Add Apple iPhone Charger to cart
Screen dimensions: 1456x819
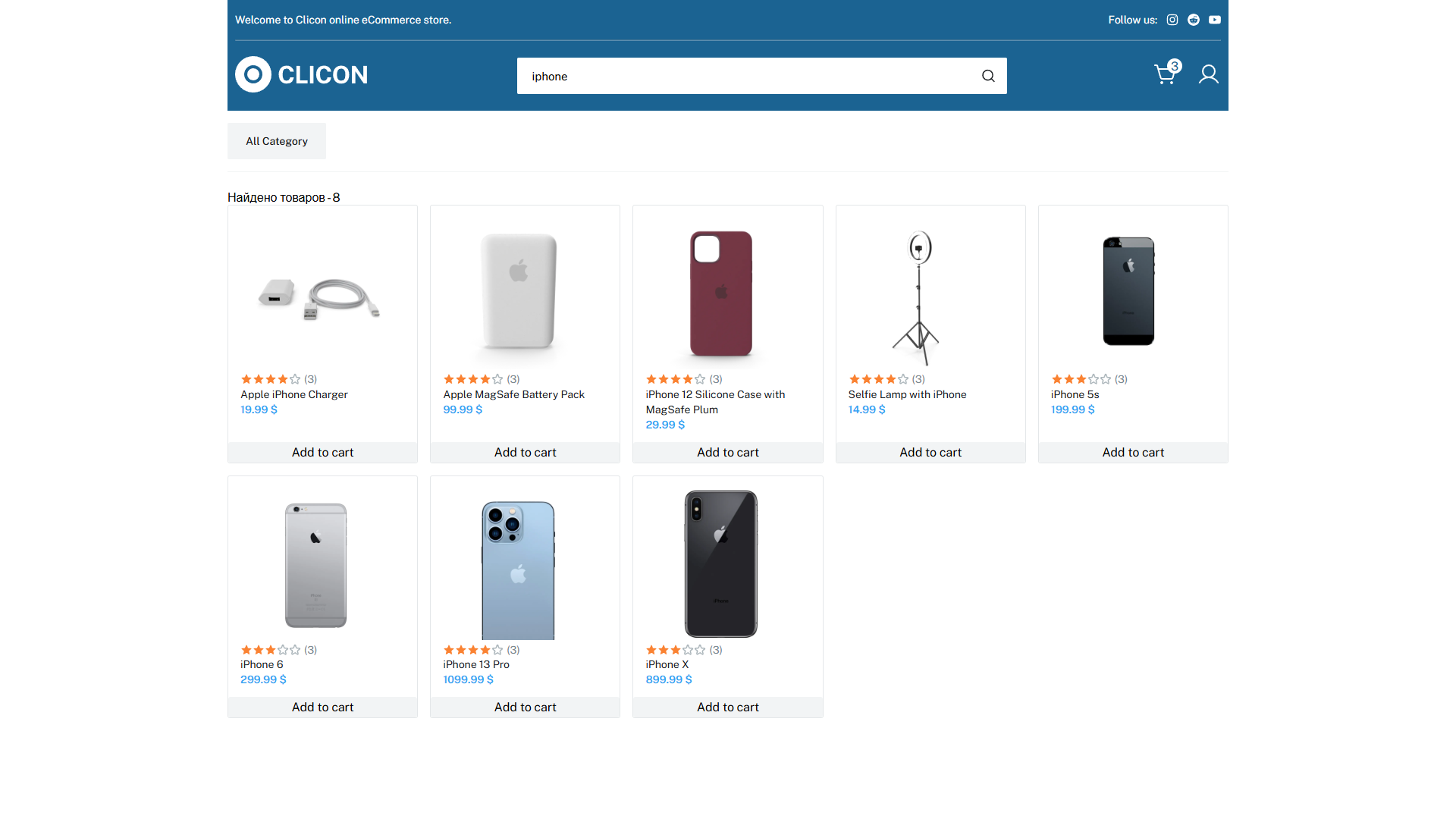(x=322, y=452)
